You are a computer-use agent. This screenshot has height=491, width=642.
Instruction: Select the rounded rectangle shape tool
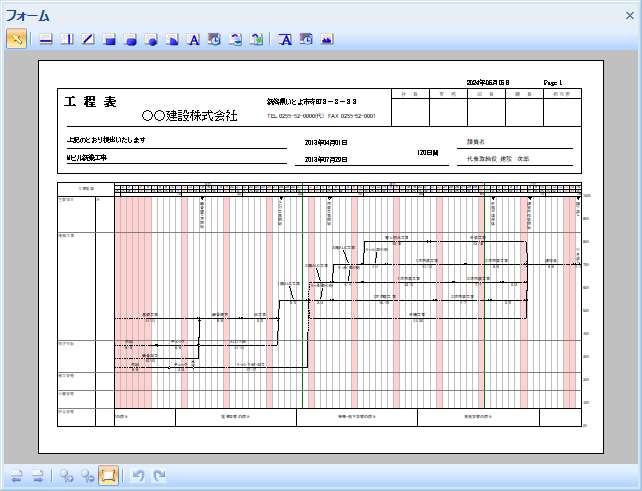tap(131, 39)
